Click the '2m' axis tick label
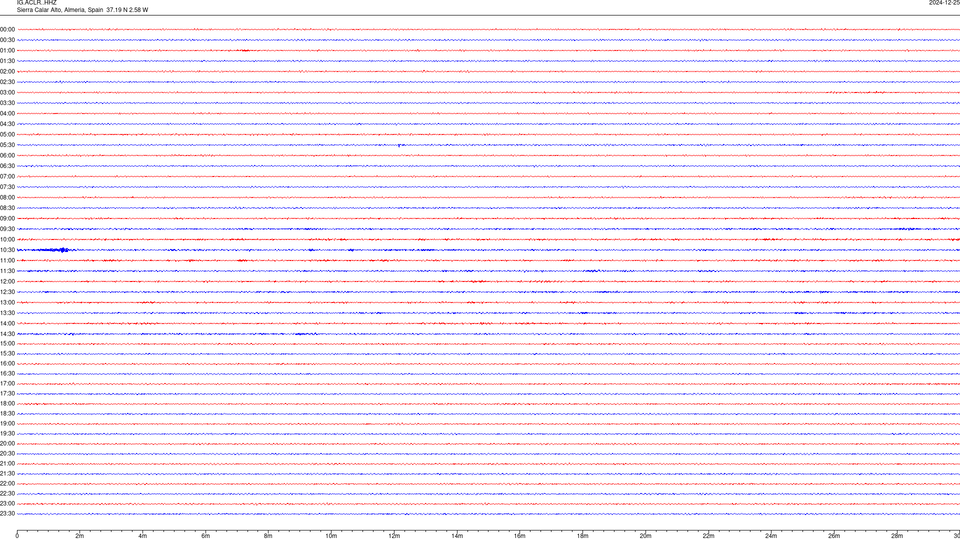The height and width of the screenshot is (540, 960). pyautogui.click(x=80, y=536)
